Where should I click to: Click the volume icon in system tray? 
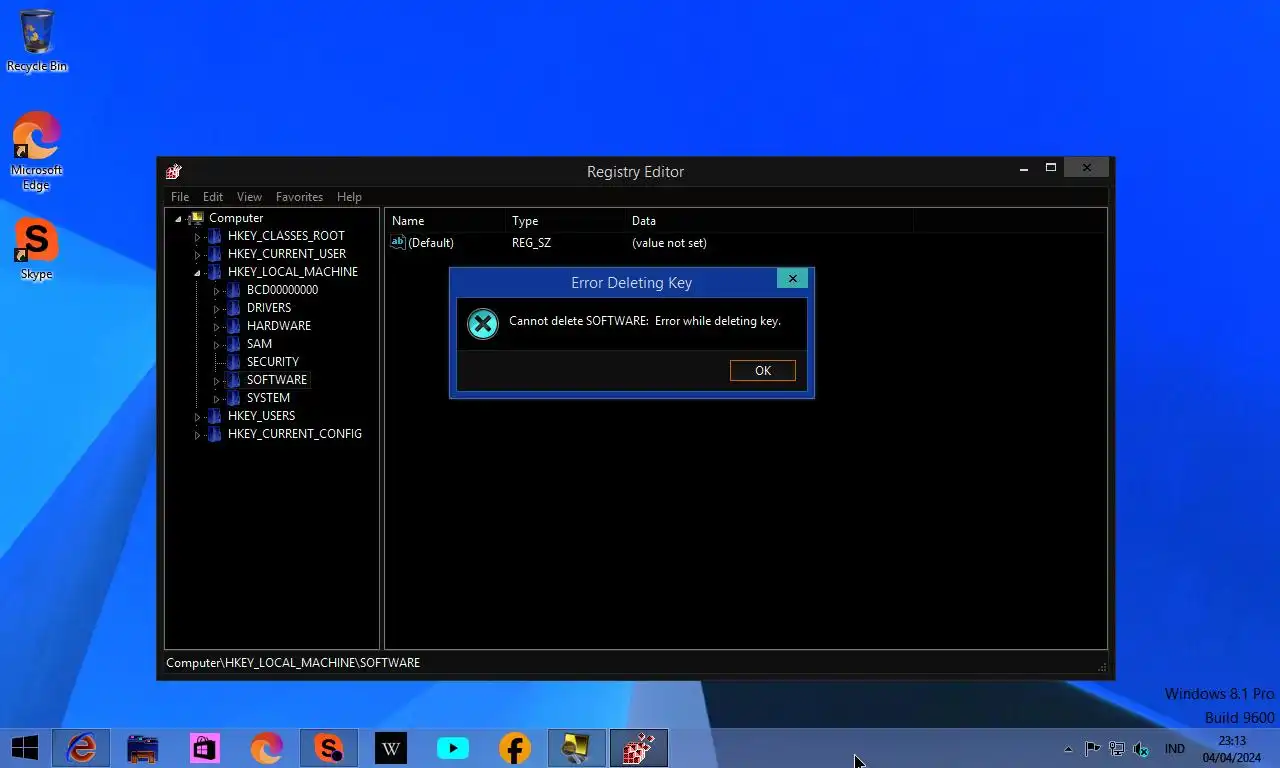[x=1141, y=749]
